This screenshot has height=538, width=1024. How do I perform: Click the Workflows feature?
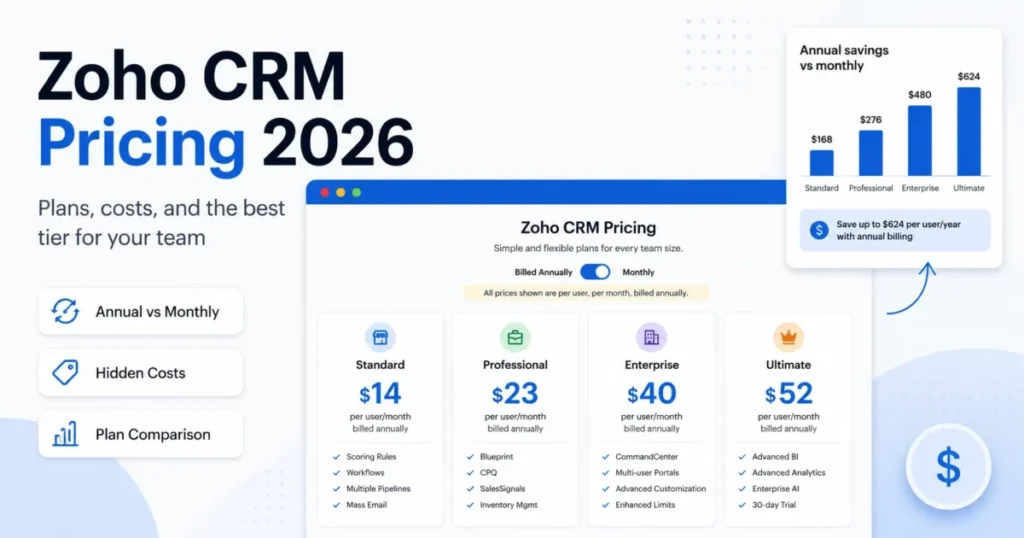pos(365,472)
